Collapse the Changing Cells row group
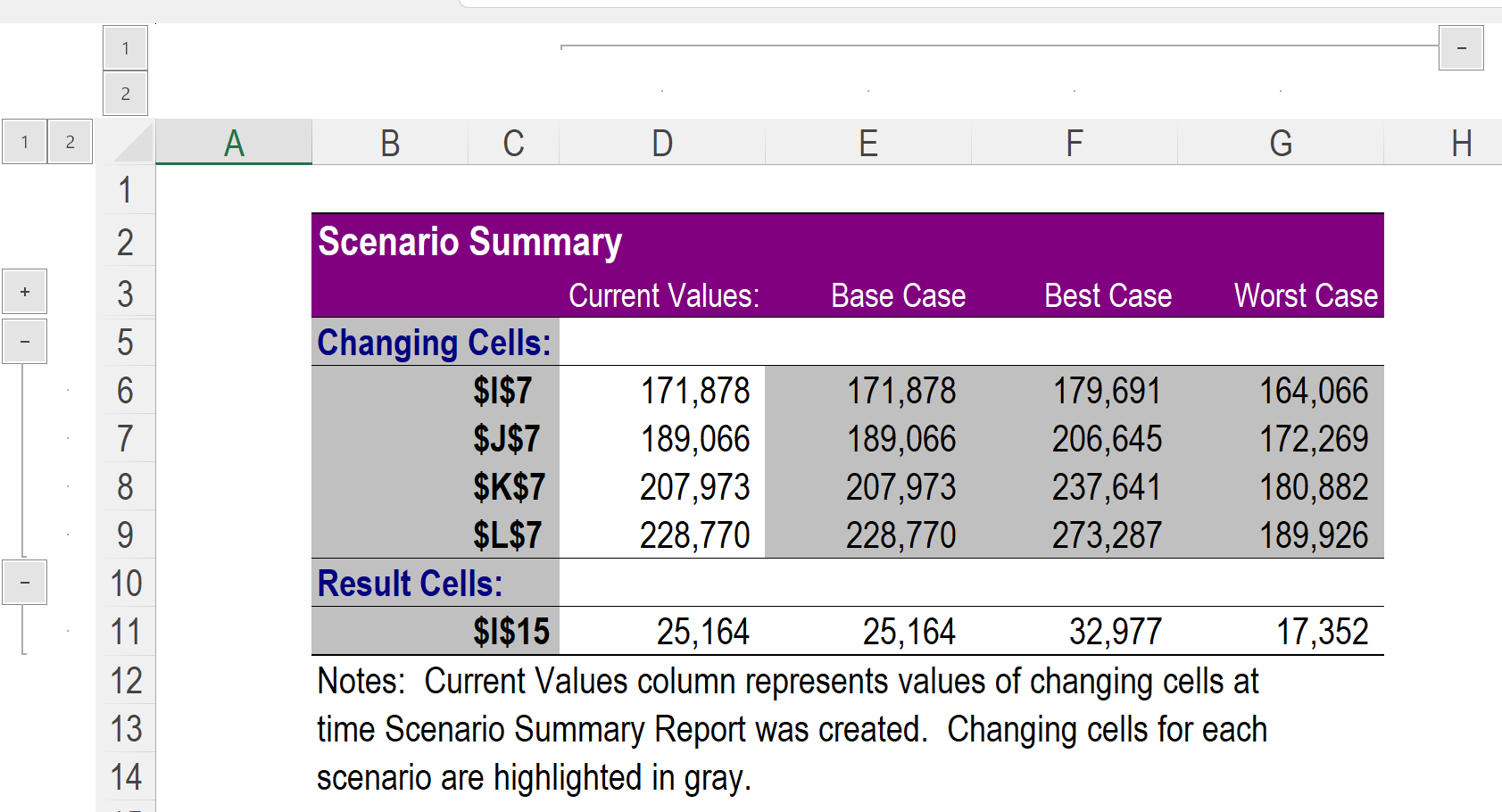The height and width of the screenshot is (812, 1502). pyautogui.click(x=24, y=342)
